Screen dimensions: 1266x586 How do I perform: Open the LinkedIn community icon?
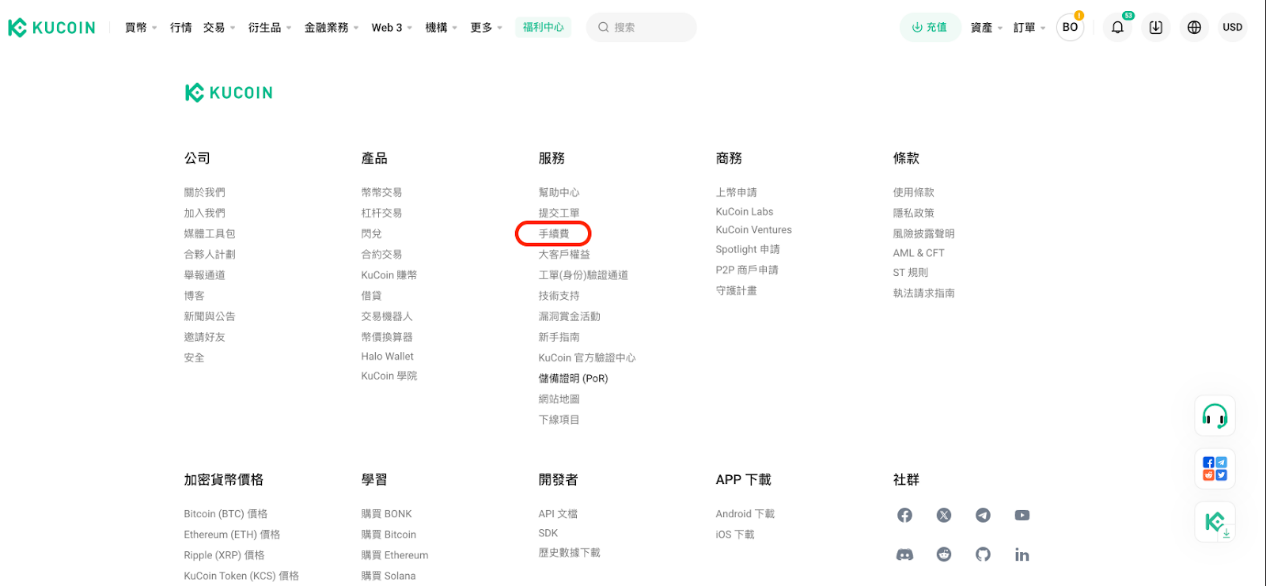1022,554
